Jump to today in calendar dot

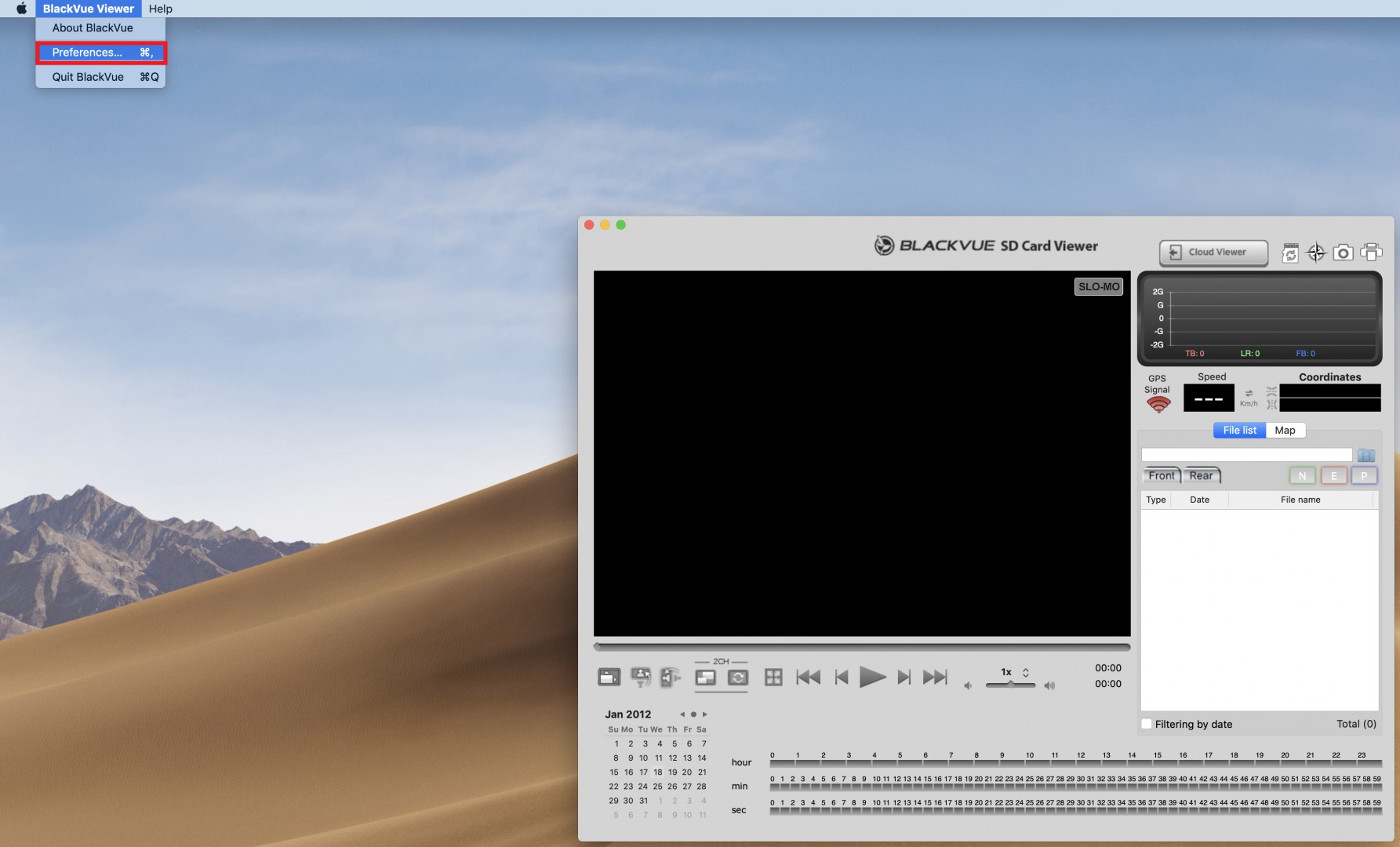tap(693, 714)
